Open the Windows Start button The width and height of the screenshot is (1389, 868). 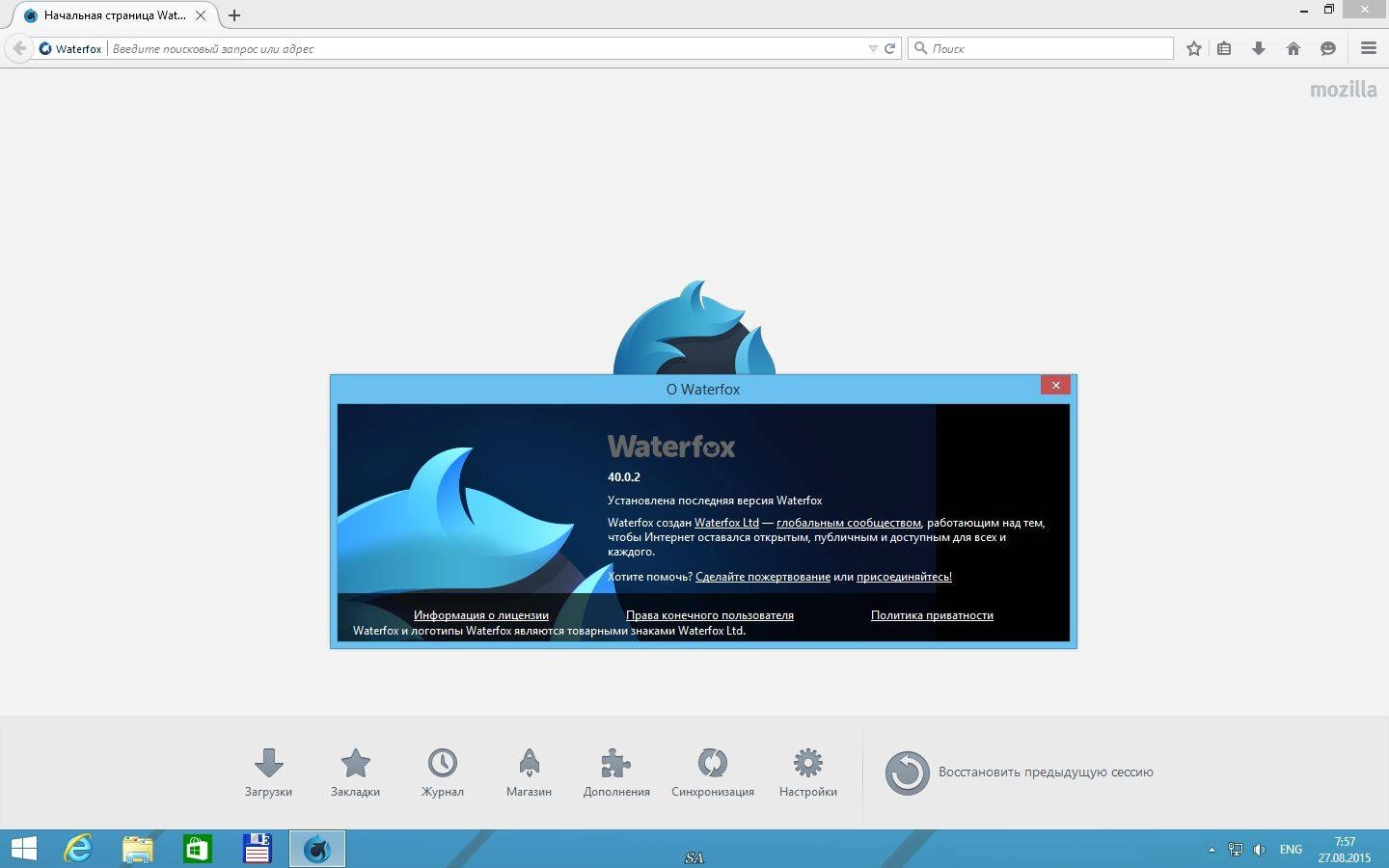(23, 849)
